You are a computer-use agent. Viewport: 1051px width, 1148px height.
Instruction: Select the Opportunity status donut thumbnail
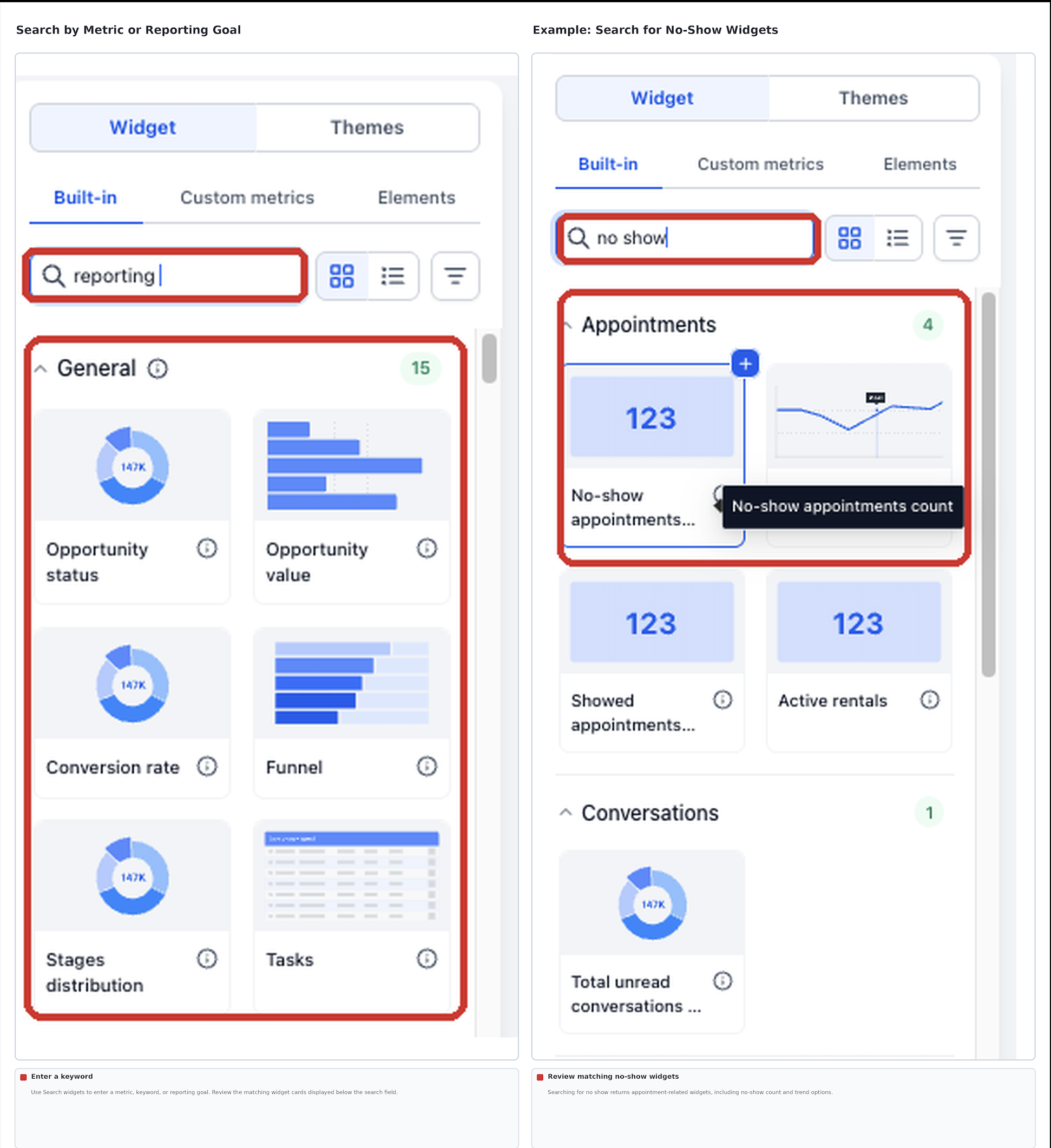coord(133,466)
